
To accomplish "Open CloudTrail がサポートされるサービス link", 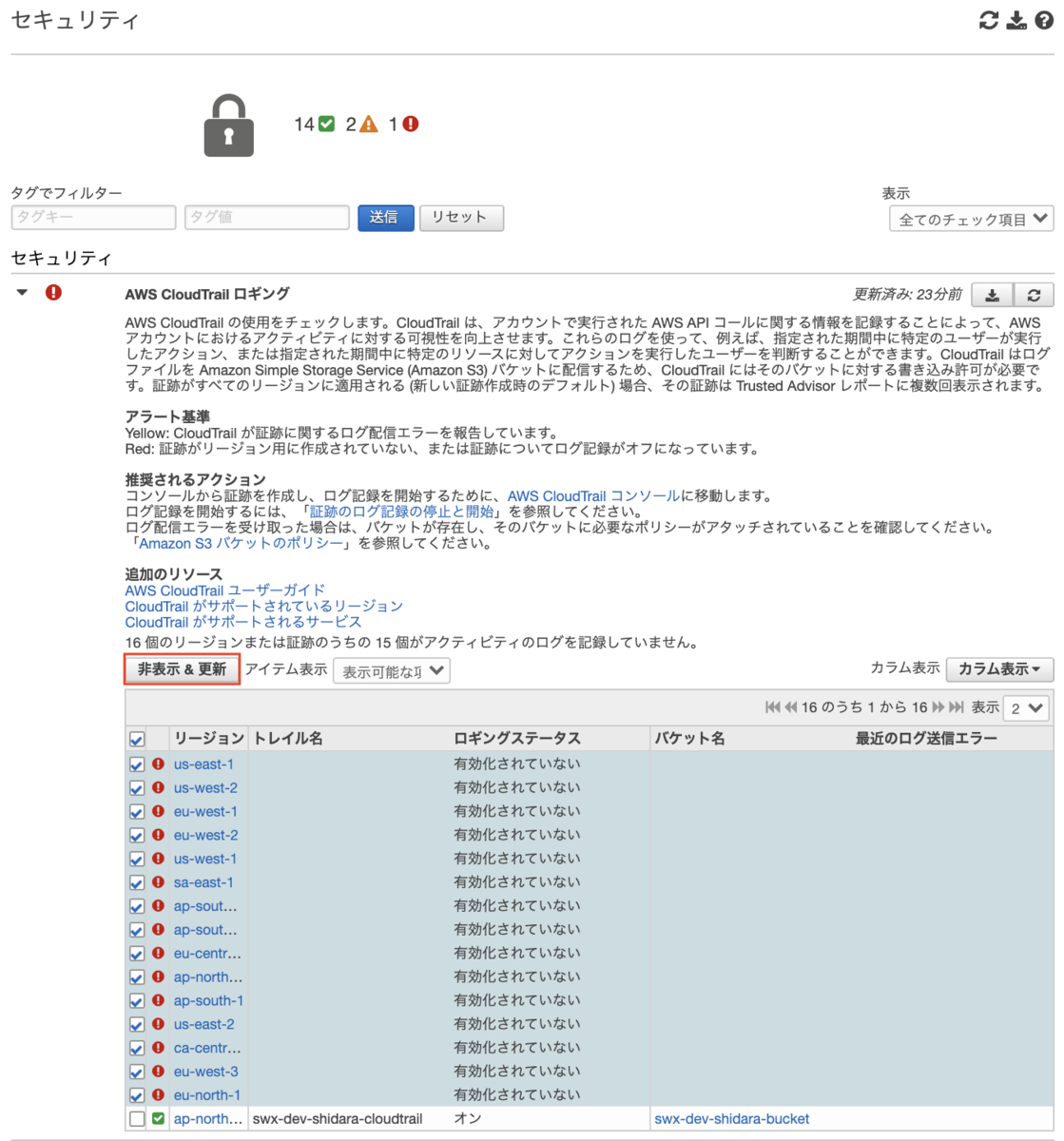I will 243,622.
